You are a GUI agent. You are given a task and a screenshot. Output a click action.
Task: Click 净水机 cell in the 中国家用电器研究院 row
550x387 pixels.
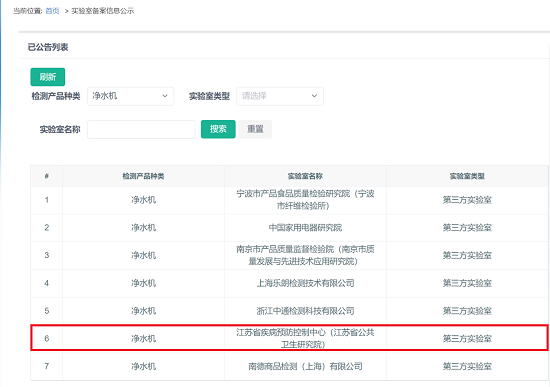tap(143, 228)
